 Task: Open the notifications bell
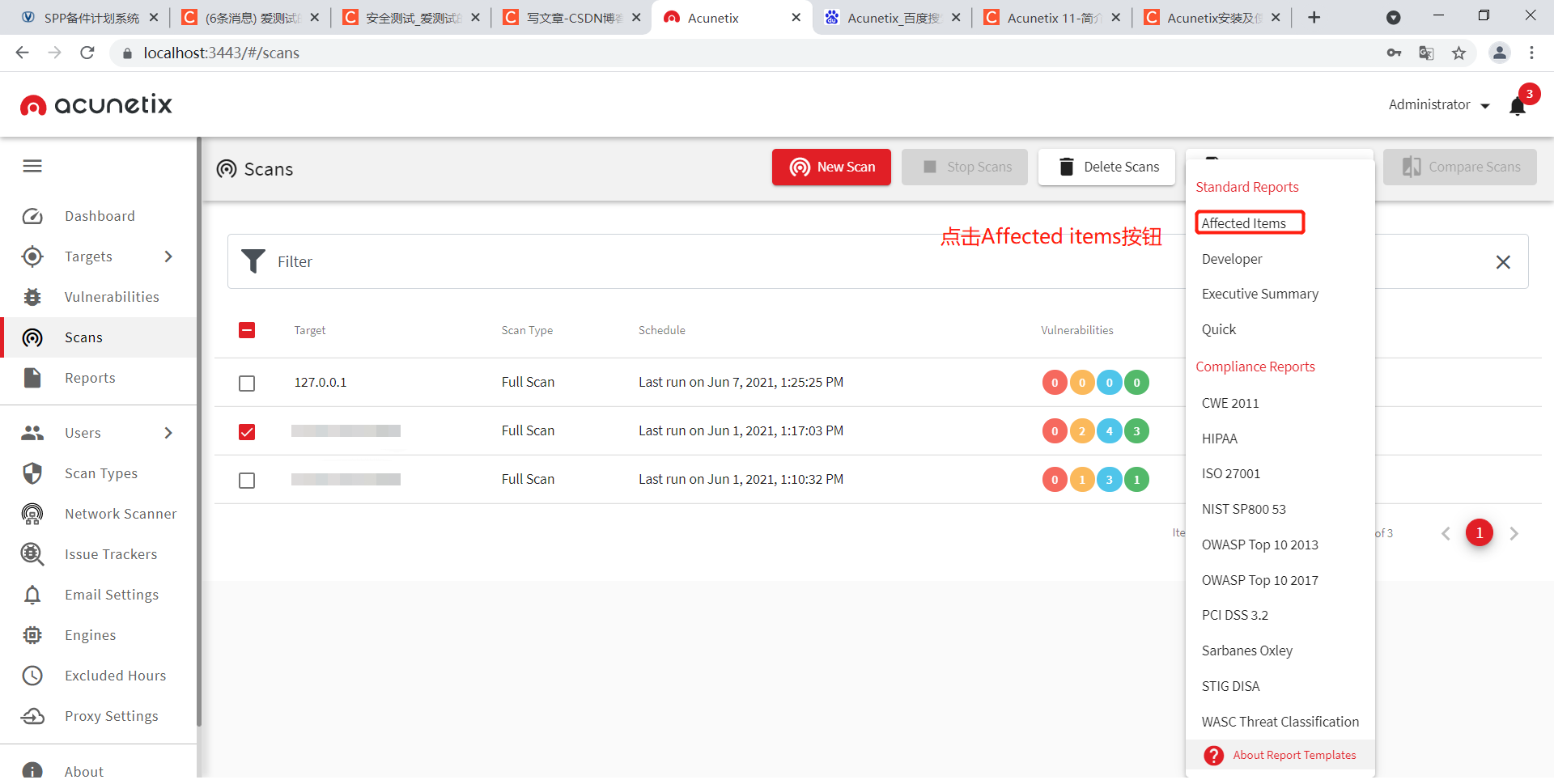pyautogui.click(x=1517, y=105)
